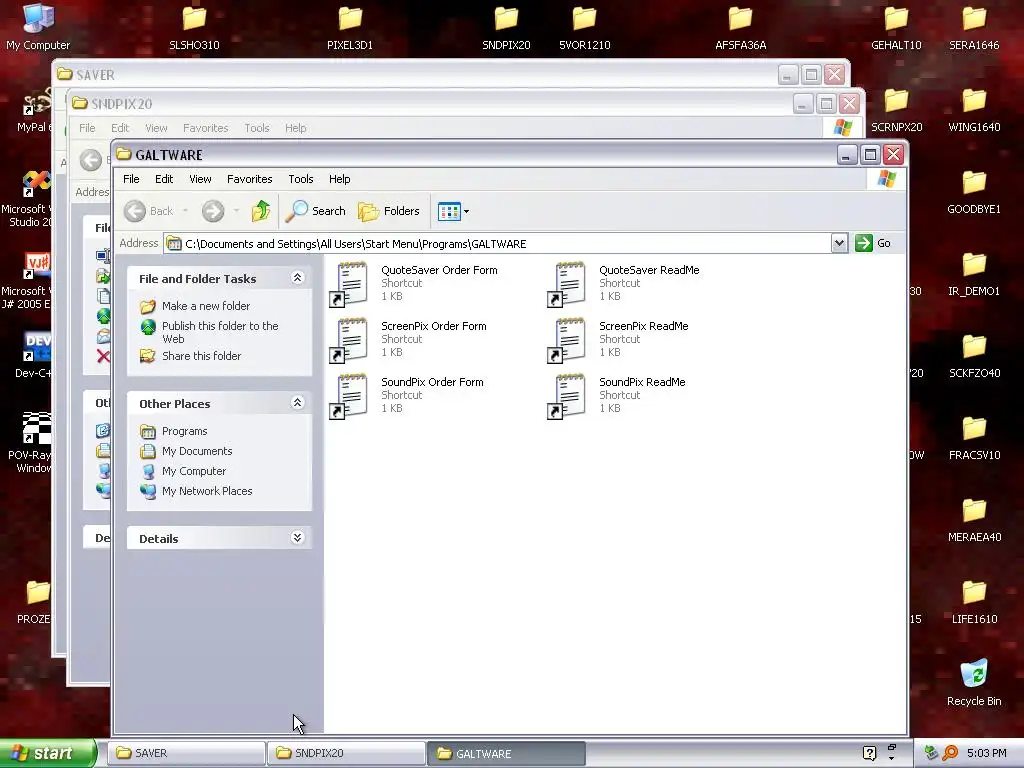The width and height of the screenshot is (1024, 768).
Task: Select the Recycle Bin desktop icon
Action: click(x=974, y=684)
